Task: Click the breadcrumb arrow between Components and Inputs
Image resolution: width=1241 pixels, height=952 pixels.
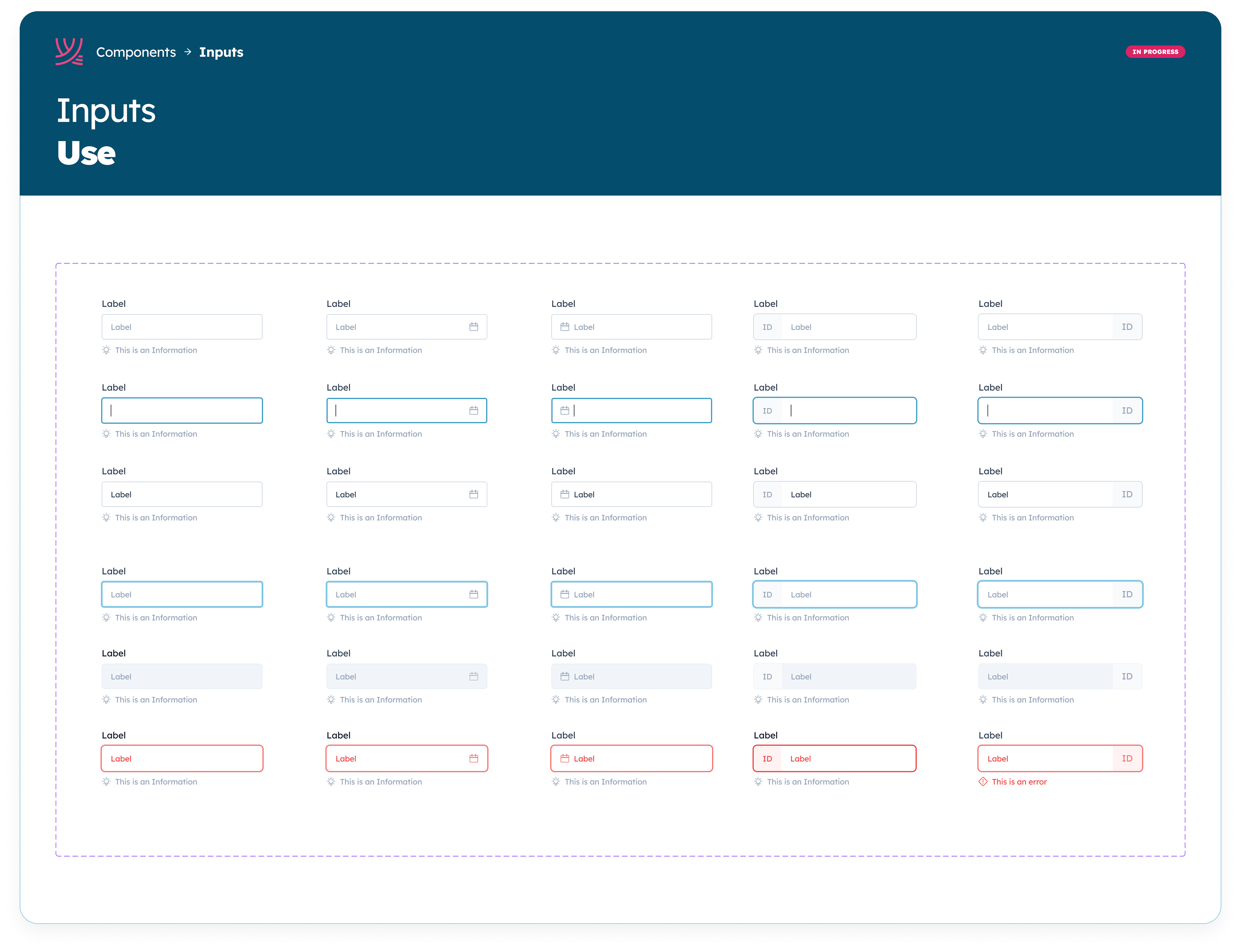Action: (187, 52)
